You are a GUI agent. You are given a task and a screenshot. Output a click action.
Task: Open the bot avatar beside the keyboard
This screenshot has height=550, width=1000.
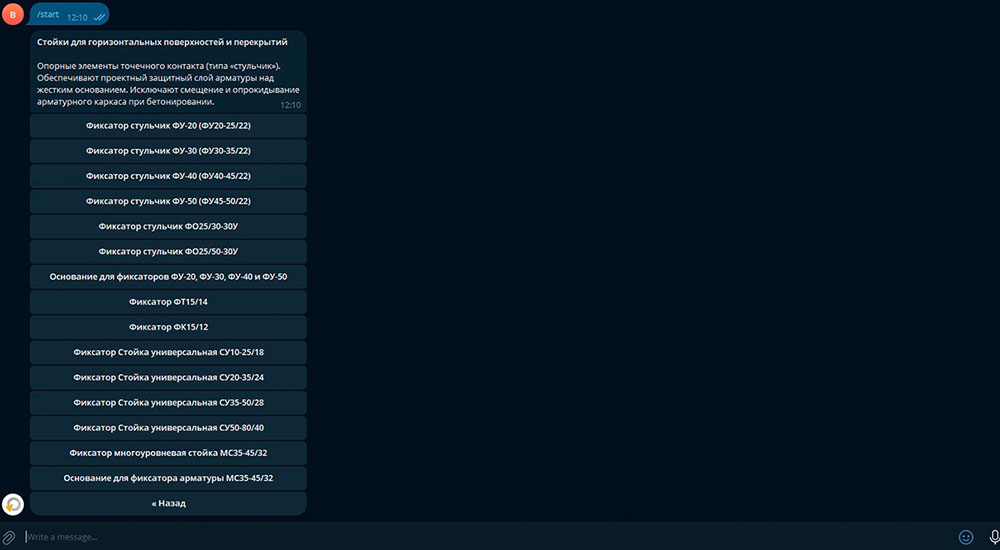(x=13, y=504)
